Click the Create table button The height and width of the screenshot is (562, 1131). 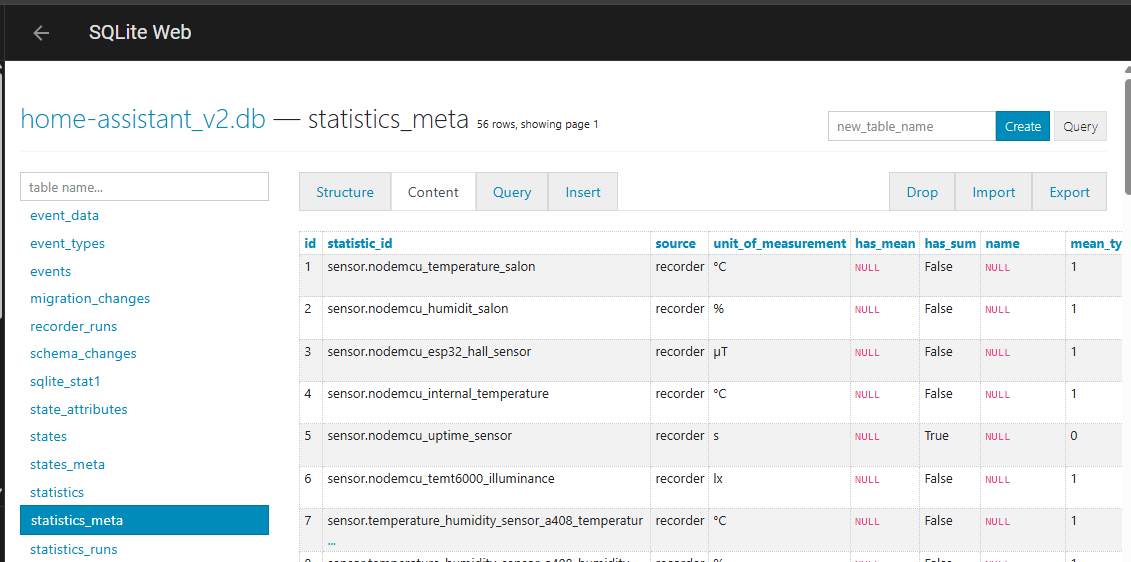coord(1023,126)
